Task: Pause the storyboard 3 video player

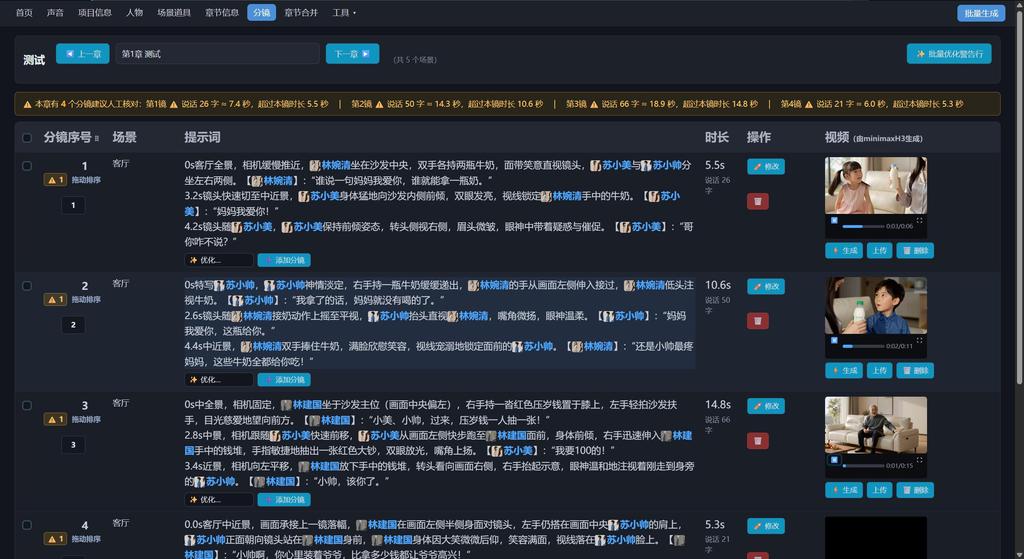Action: (834, 460)
